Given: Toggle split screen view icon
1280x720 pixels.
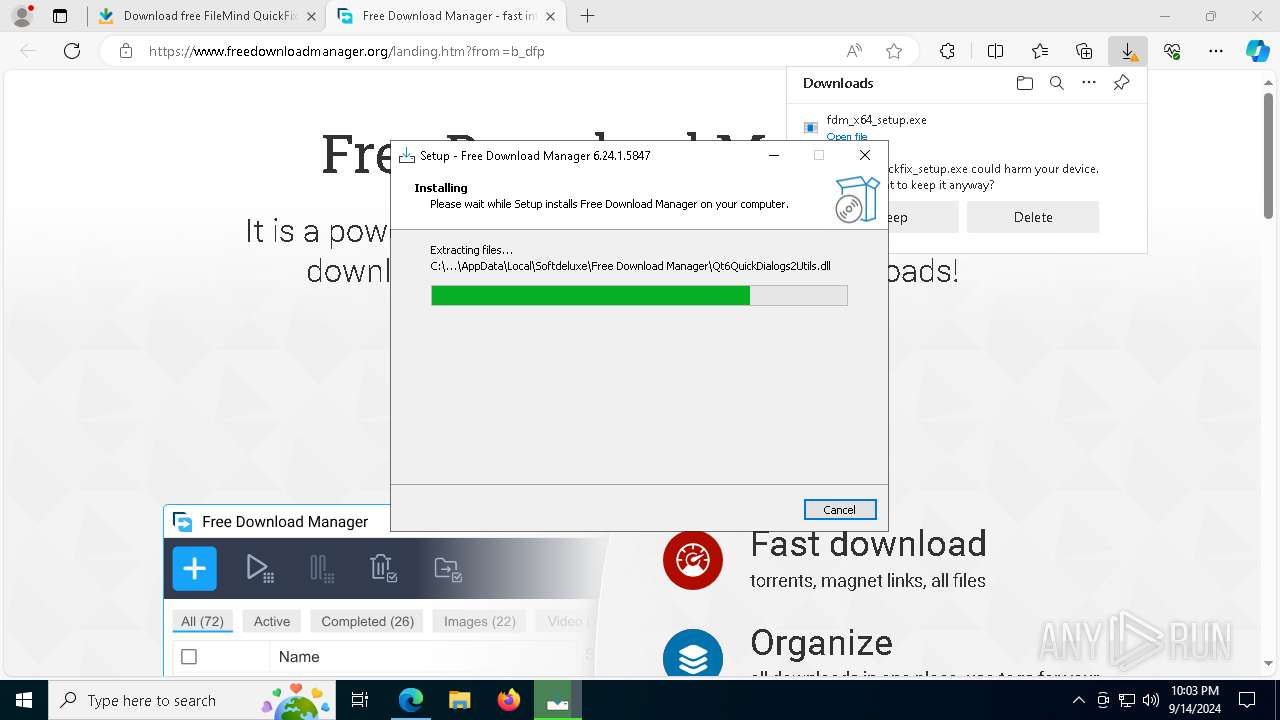Looking at the screenshot, I should [x=995, y=51].
